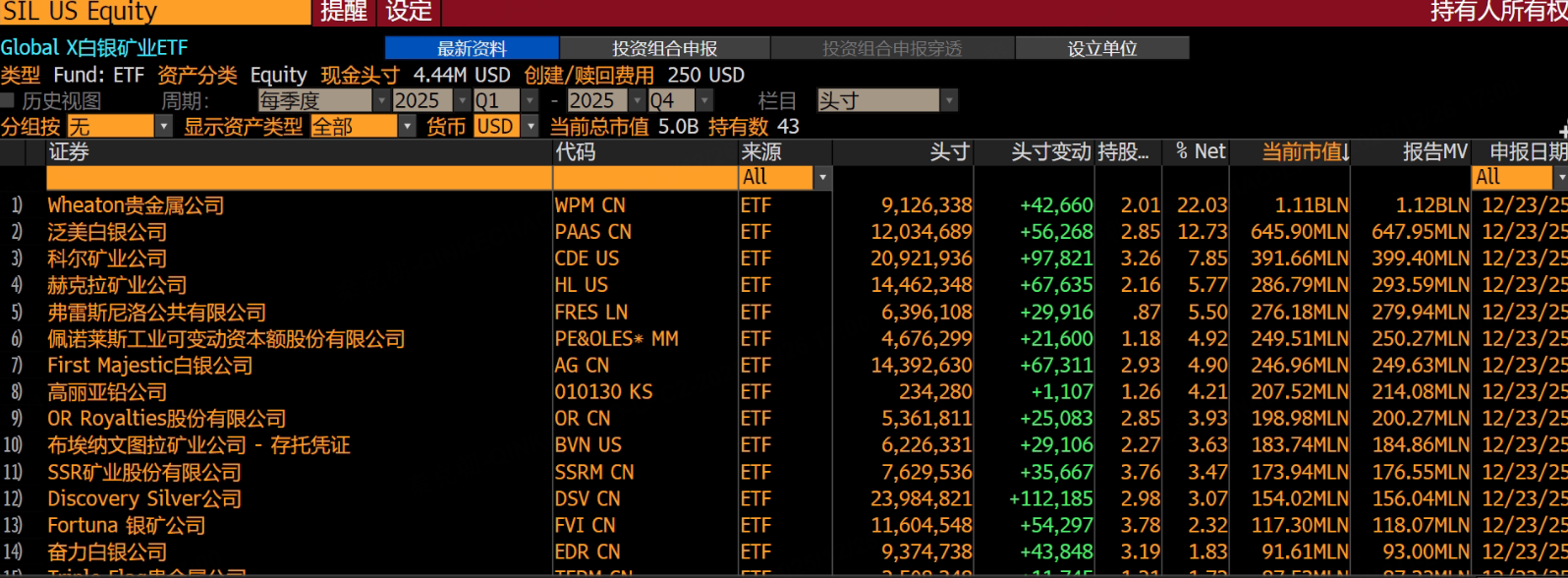Select the 科尔矿业公司 row
Screen dimensions: 1568x578
point(784,259)
